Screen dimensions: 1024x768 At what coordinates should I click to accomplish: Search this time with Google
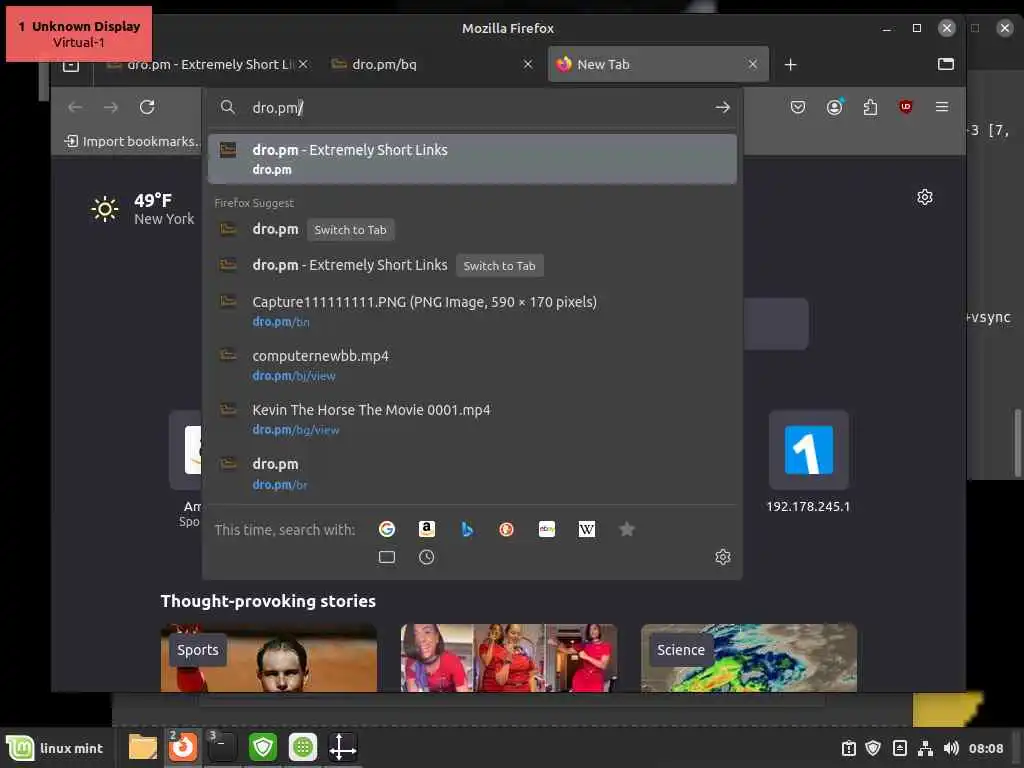(x=387, y=529)
